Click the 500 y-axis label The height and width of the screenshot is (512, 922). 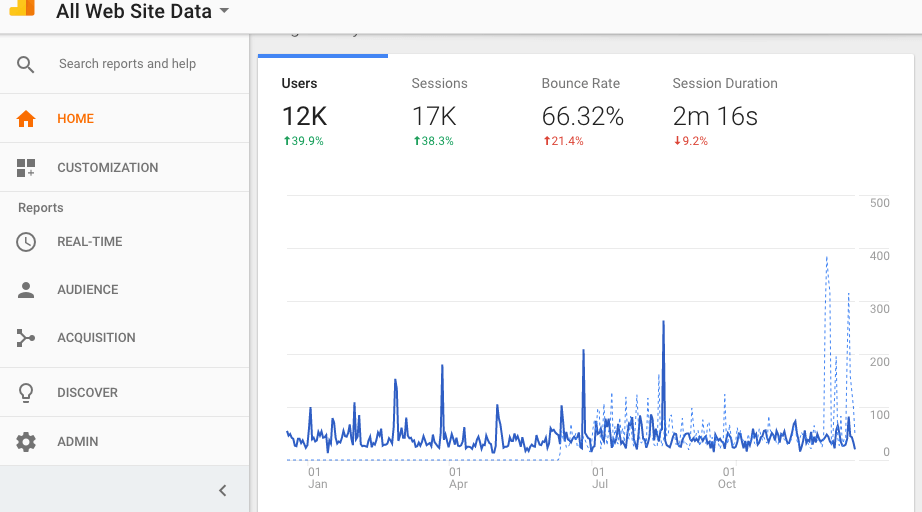(x=880, y=203)
